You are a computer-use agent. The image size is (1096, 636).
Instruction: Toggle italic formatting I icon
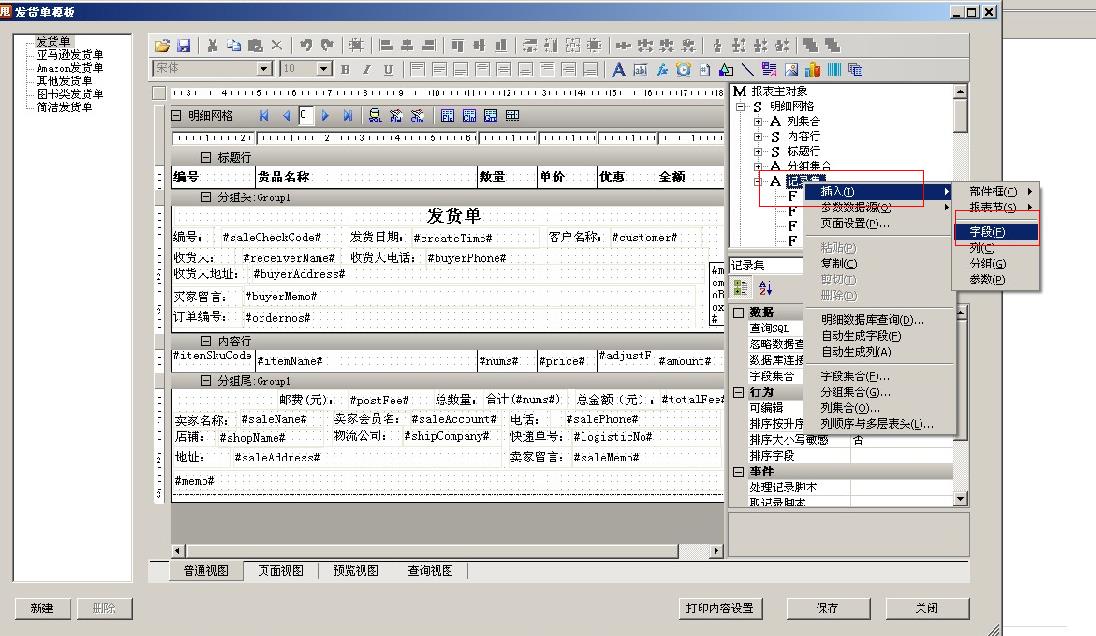point(366,69)
